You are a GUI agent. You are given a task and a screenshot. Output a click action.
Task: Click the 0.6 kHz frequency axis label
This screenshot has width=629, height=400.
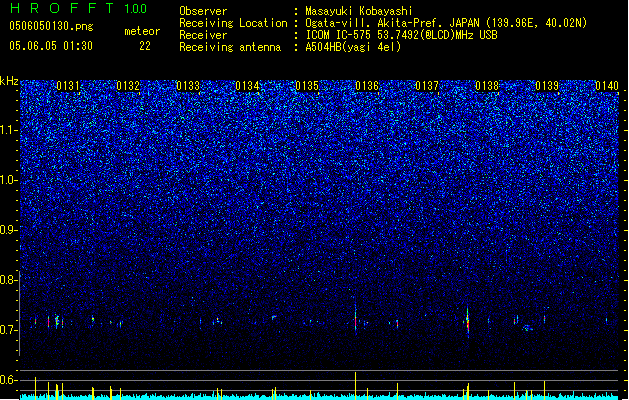coord(8,380)
